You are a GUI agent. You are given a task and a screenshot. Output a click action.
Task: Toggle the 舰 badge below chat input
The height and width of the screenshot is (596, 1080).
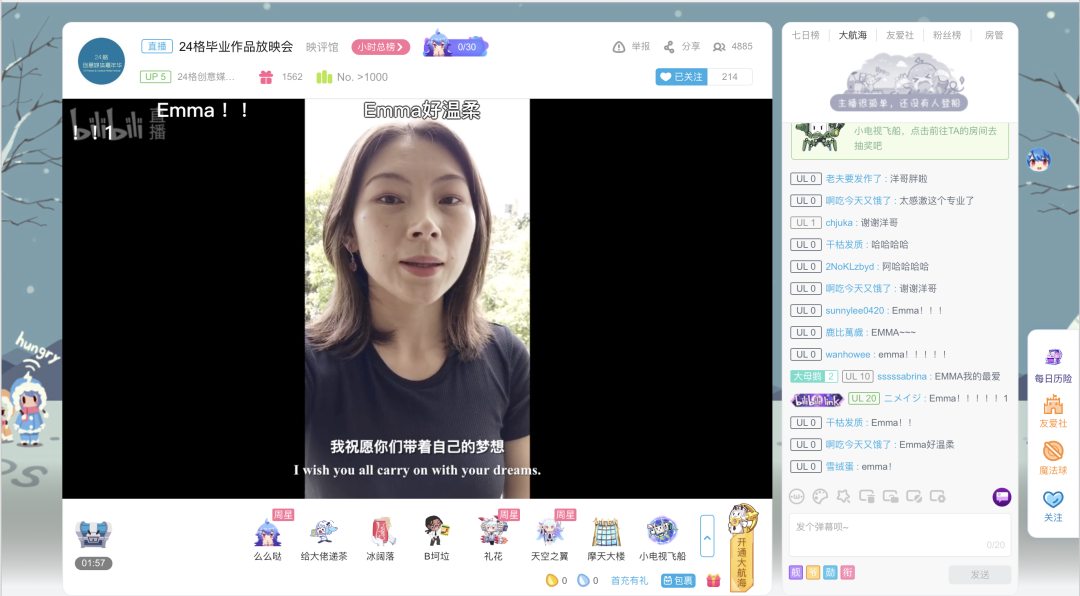[796, 573]
